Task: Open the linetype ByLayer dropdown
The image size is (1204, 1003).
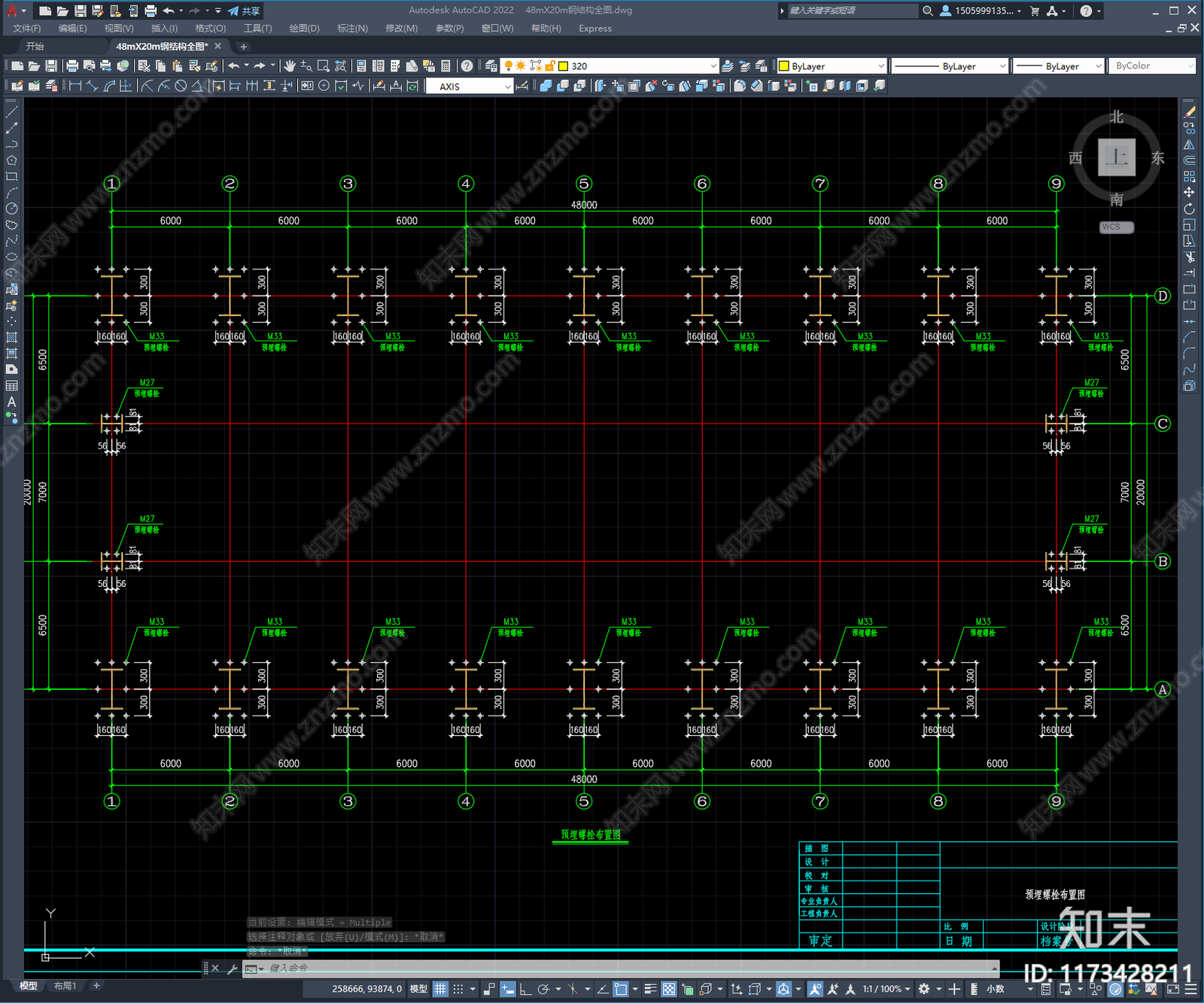Action: pyautogui.click(x=950, y=66)
